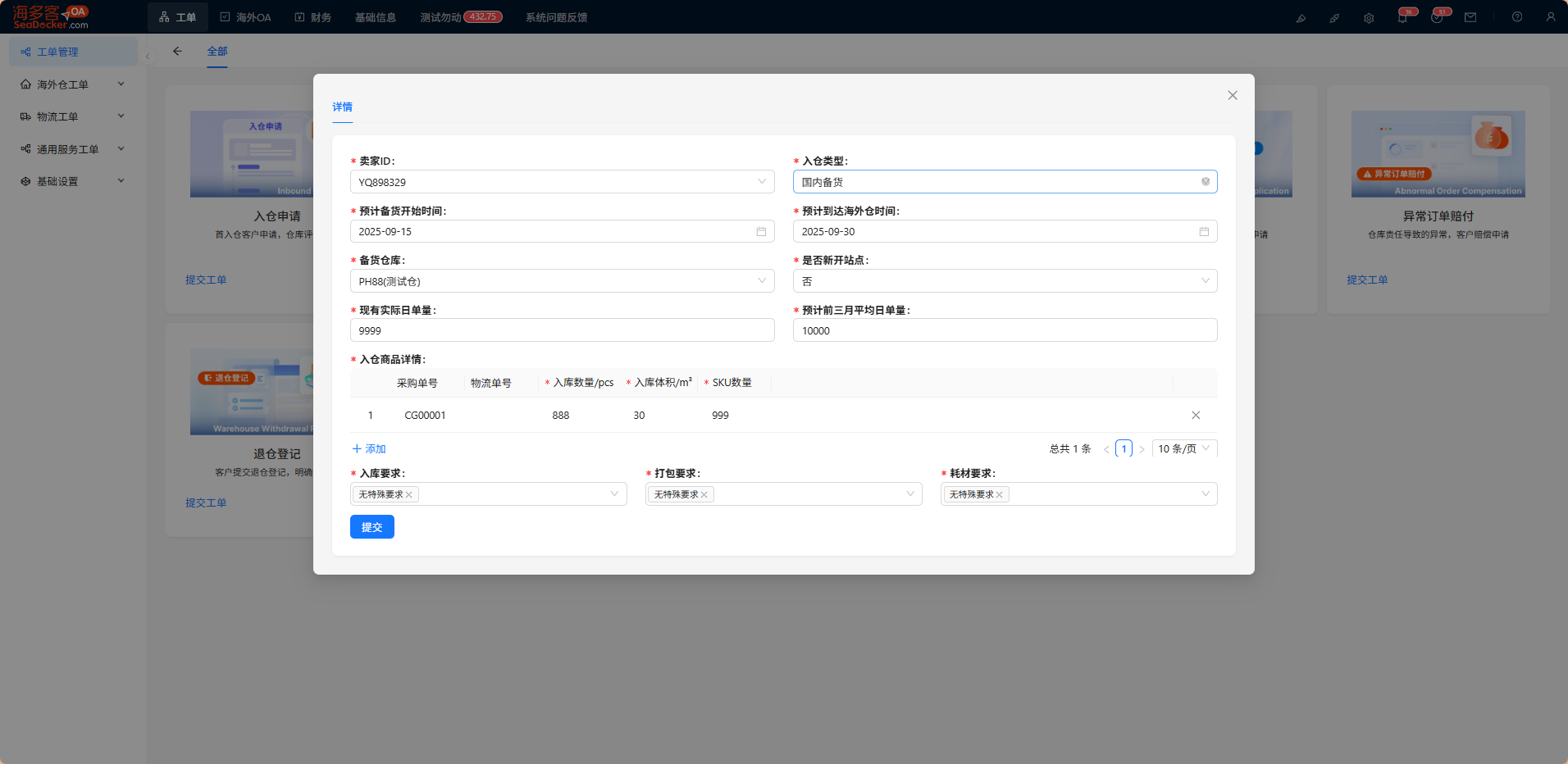Click the back arrow next to 全部 tab
Screen dimensions: 1568x764
(177, 51)
